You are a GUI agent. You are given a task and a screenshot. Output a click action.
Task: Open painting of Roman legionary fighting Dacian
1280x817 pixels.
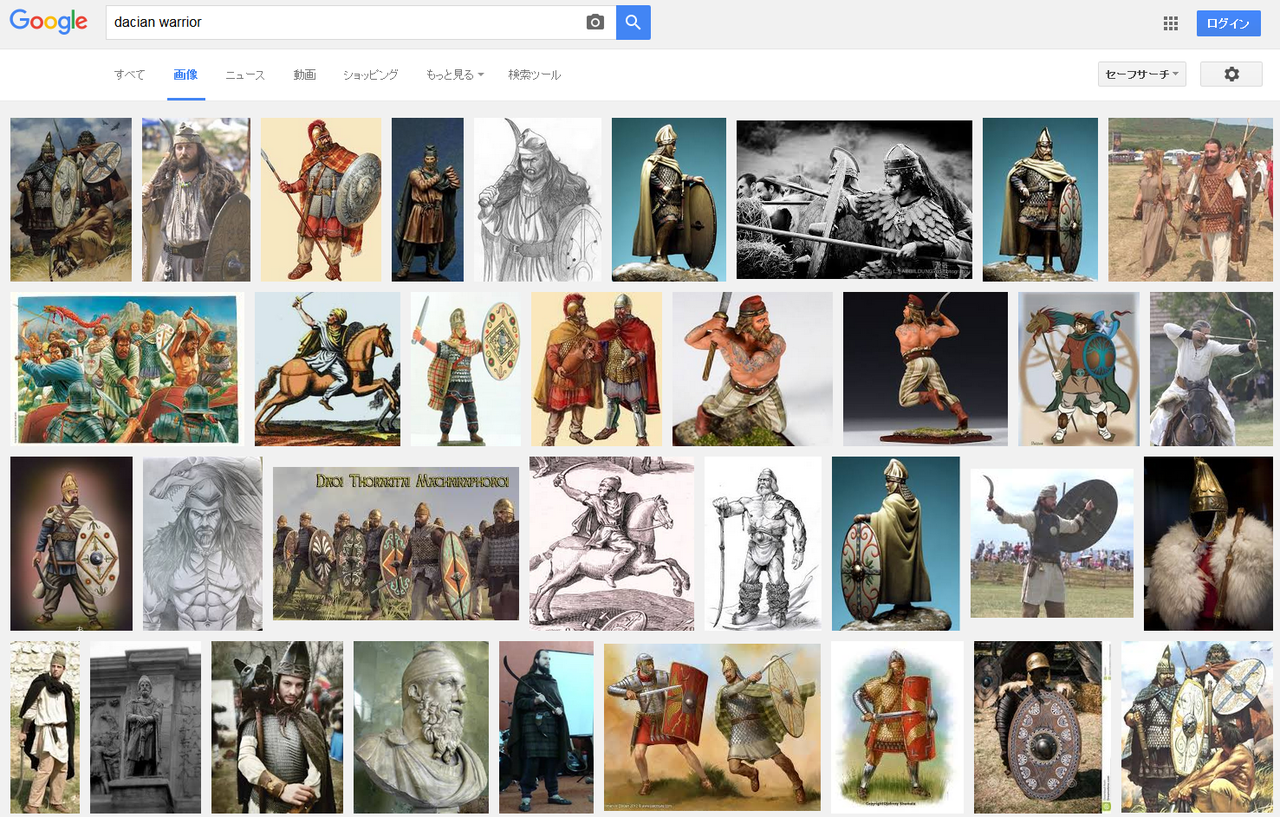click(x=712, y=727)
